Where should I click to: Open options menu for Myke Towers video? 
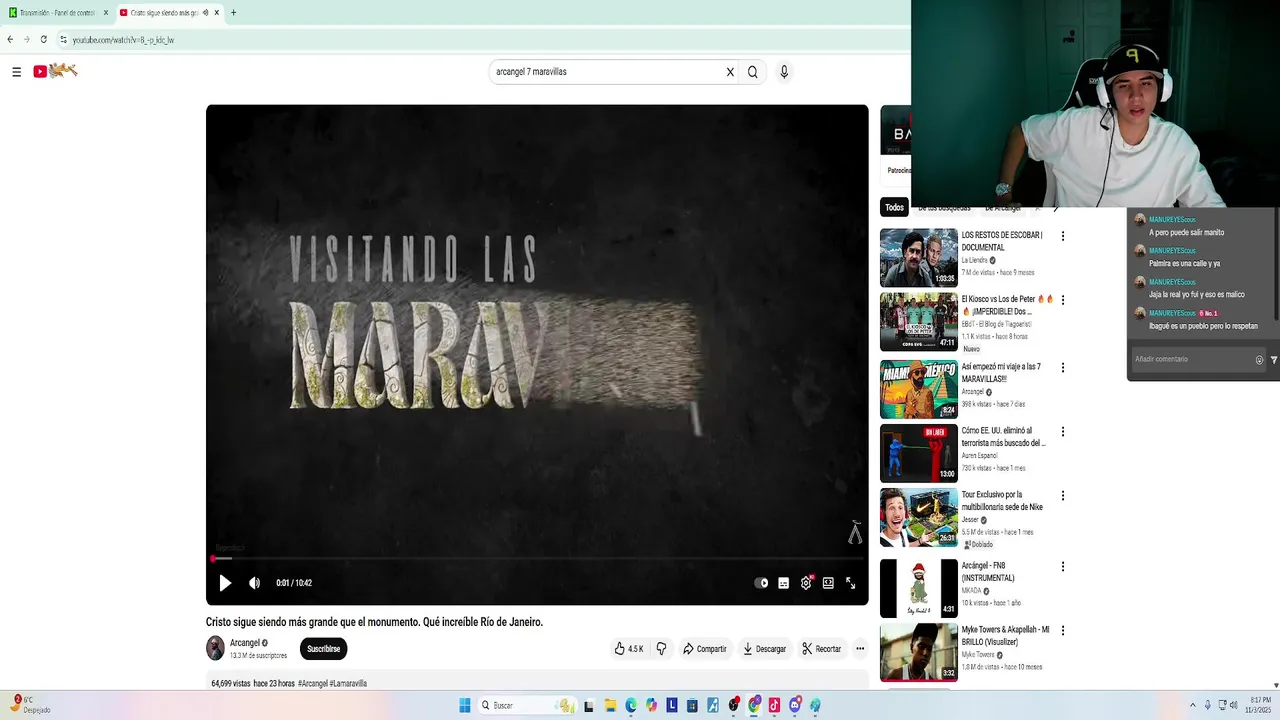click(1063, 631)
